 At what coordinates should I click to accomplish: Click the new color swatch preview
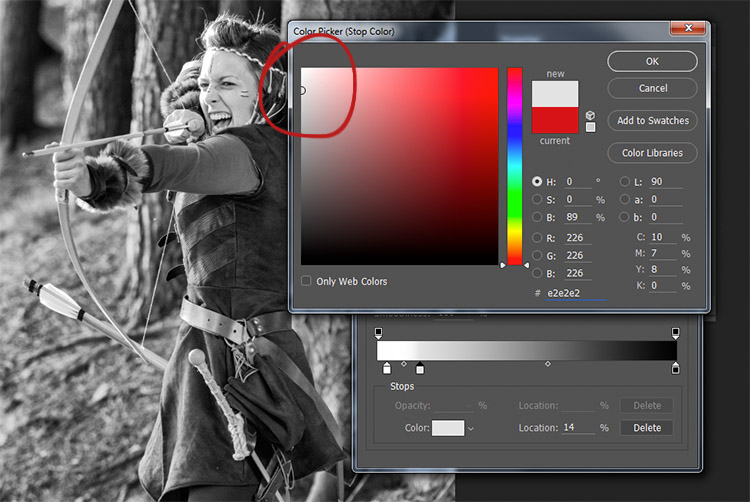[555, 94]
